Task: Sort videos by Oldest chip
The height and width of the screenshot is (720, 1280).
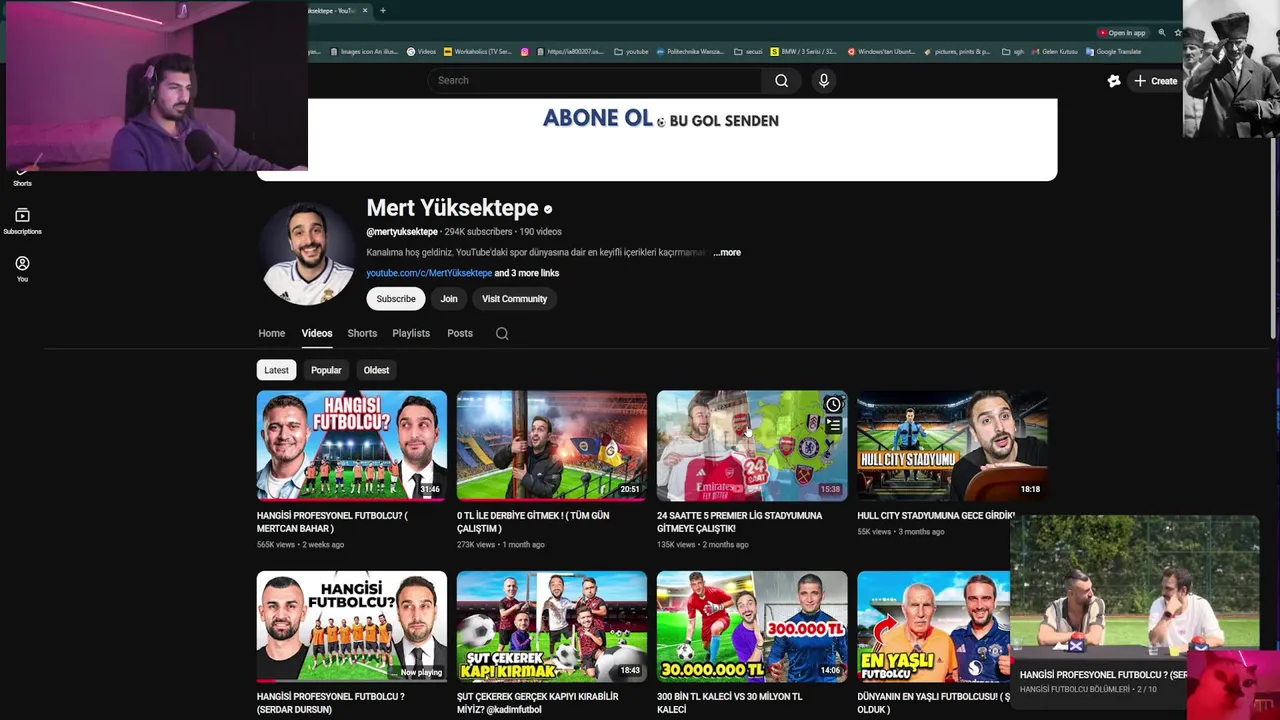Action: 376,370
